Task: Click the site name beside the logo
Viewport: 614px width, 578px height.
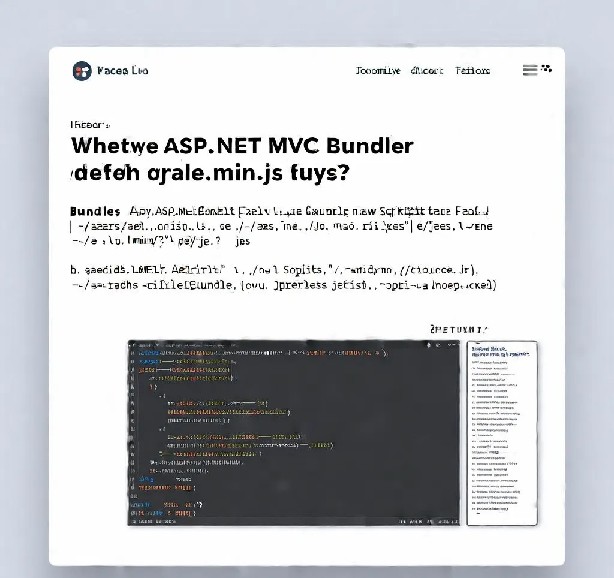Action: tap(123, 71)
